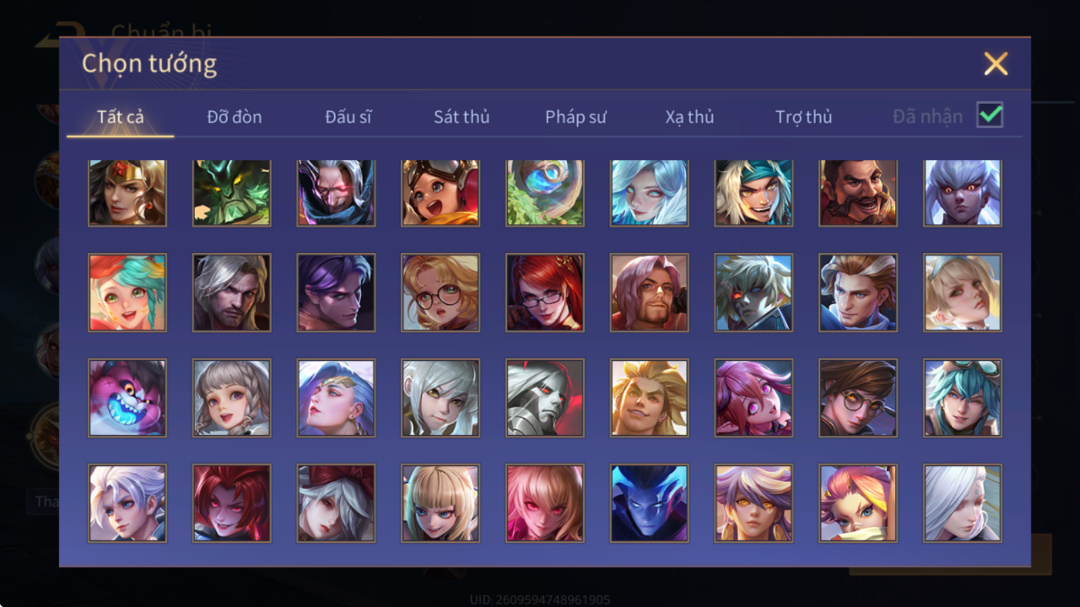
Task: Pick the spiky golden-haired smiling hero
Action: coord(650,398)
